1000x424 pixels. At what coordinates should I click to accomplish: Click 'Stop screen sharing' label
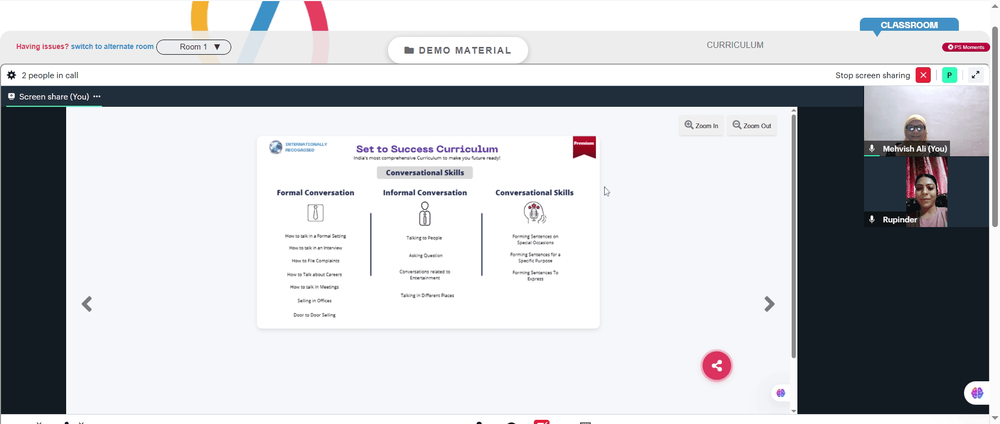pyautogui.click(x=872, y=75)
